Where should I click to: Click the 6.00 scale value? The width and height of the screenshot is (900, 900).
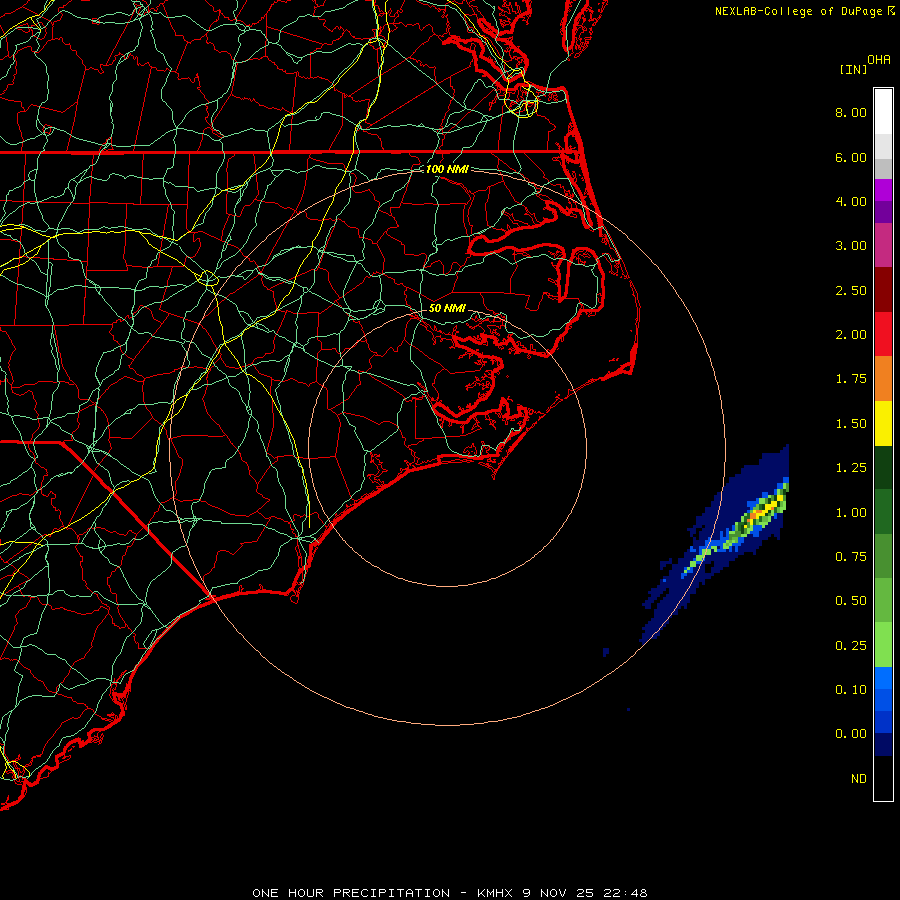[x=851, y=157]
